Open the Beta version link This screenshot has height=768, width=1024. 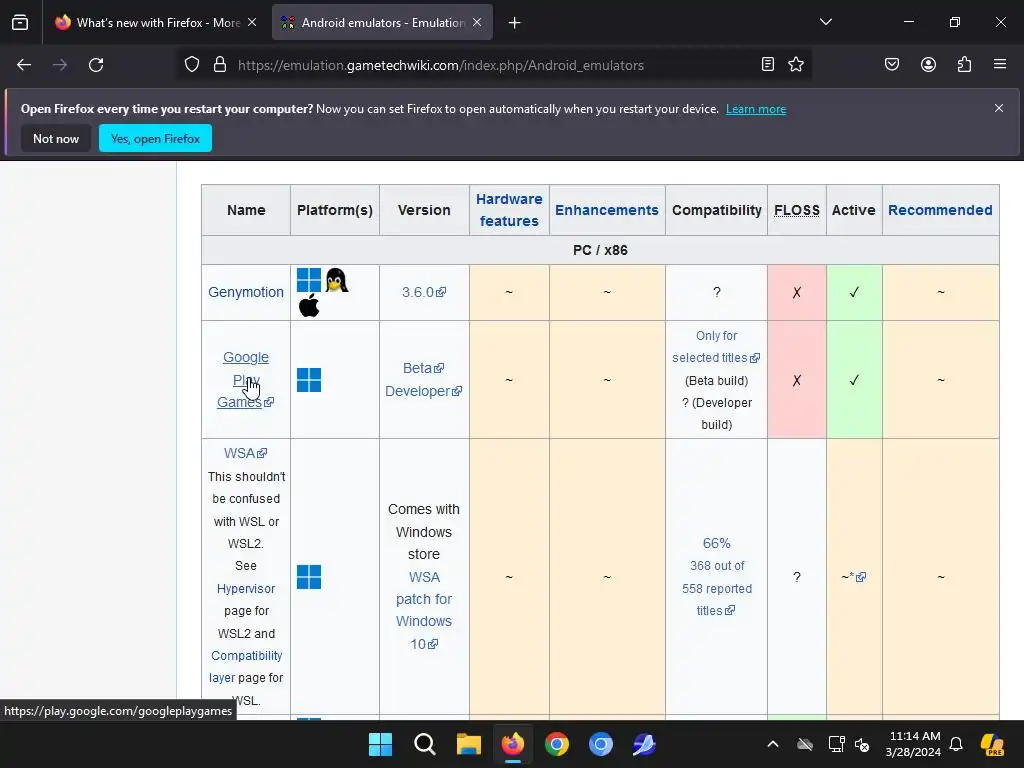[x=423, y=368]
